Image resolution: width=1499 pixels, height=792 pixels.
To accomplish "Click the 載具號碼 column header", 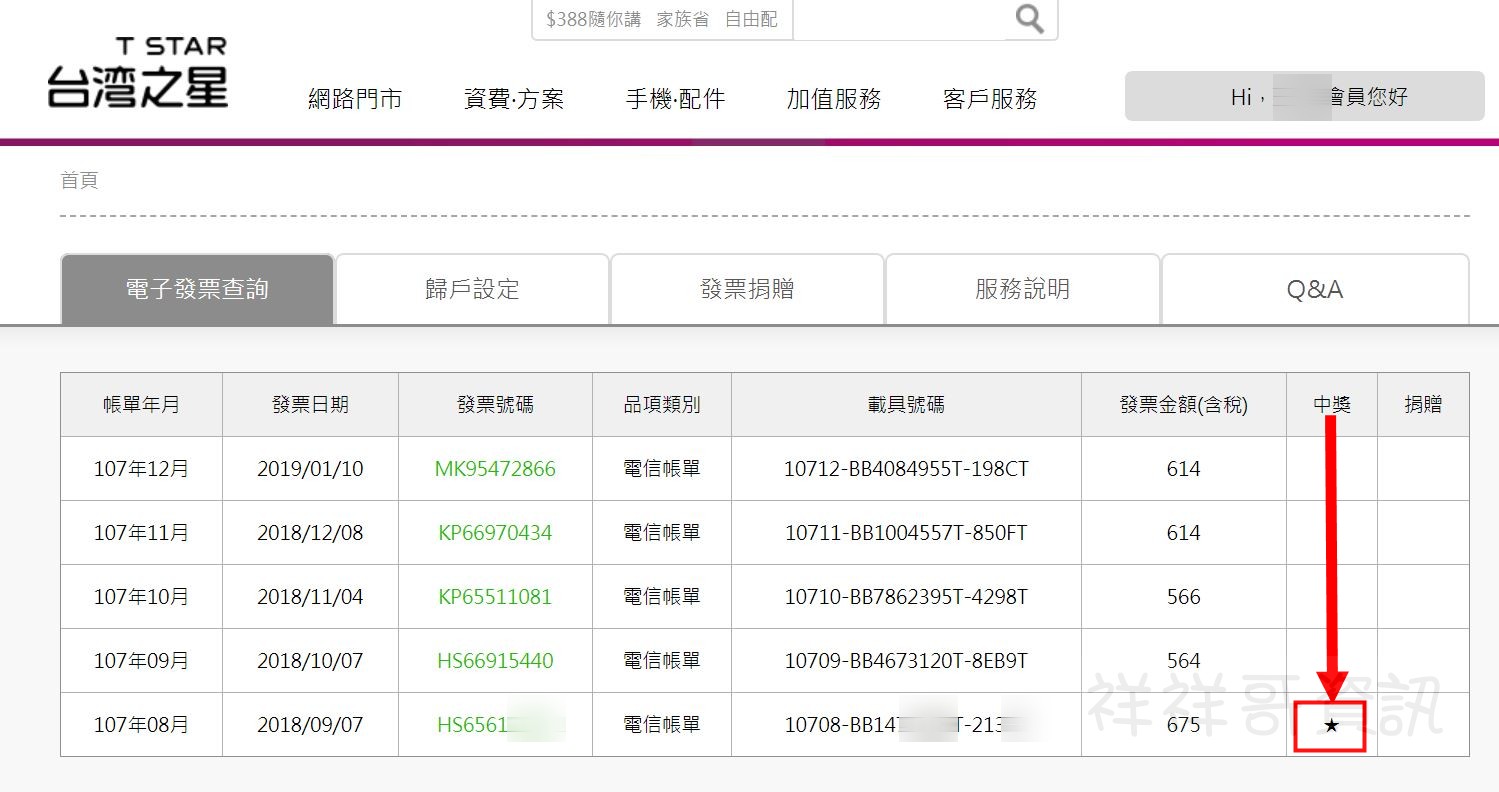I will click(906, 405).
